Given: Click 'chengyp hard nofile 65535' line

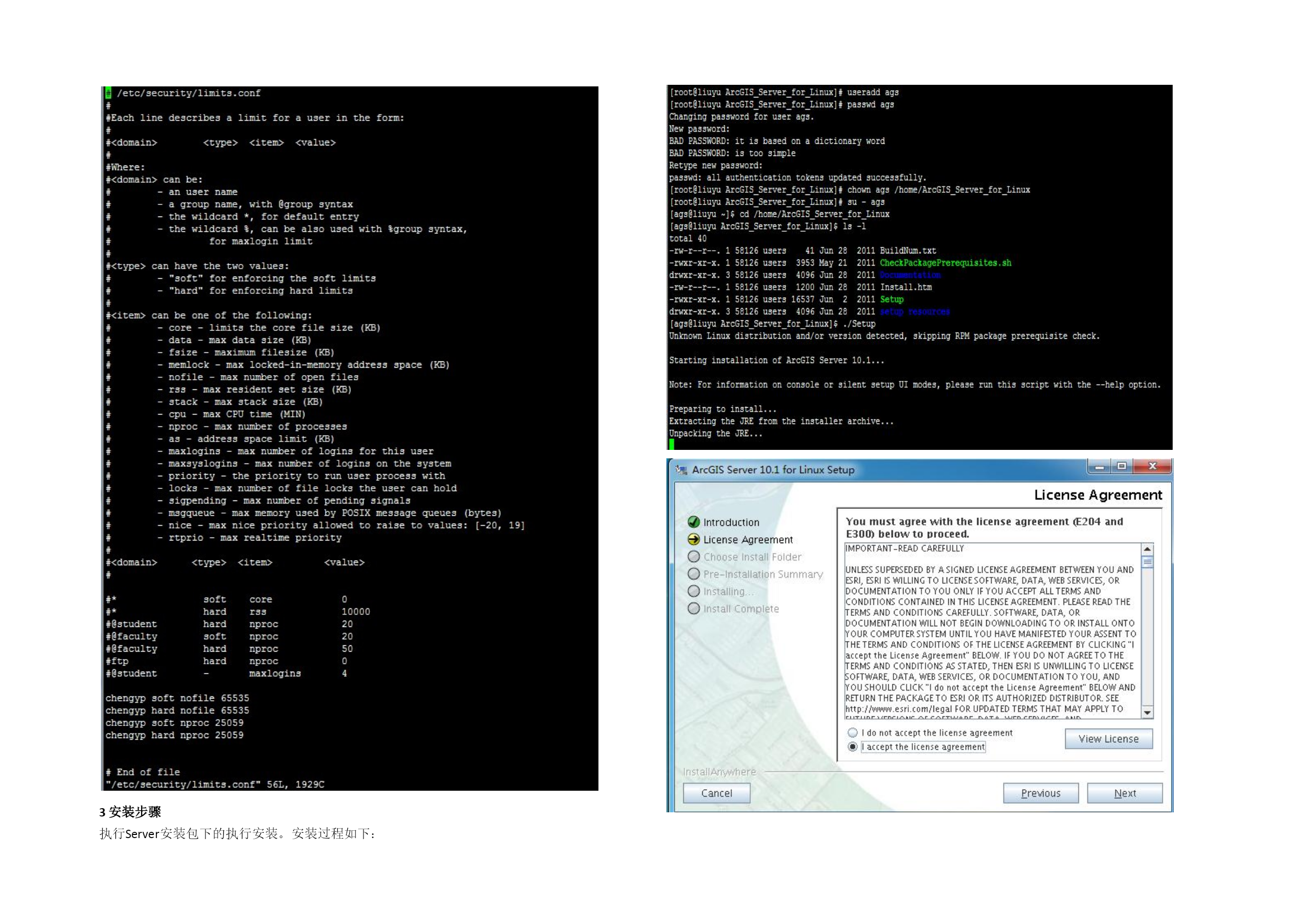Looking at the screenshot, I should (177, 711).
